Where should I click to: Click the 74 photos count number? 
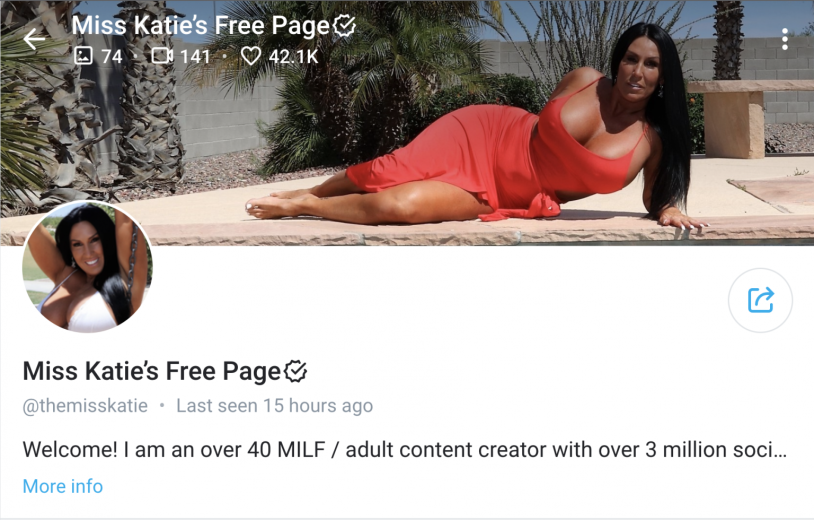pyautogui.click(x=112, y=56)
